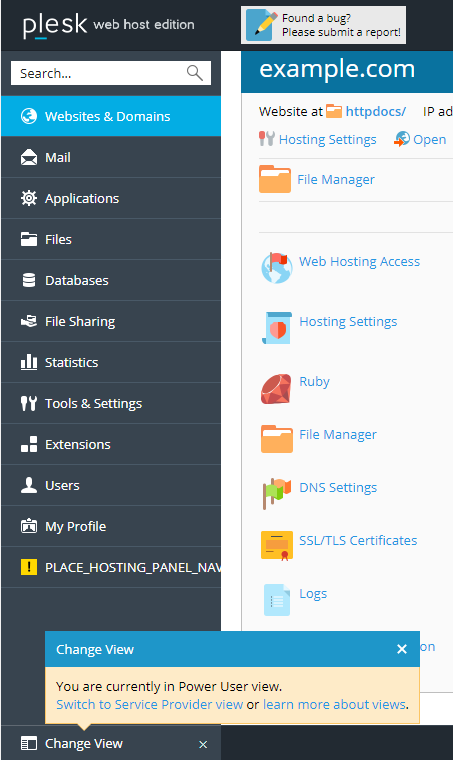The width and height of the screenshot is (453, 760).
Task: Click the bug report pencil icon
Action: tap(262, 25)
